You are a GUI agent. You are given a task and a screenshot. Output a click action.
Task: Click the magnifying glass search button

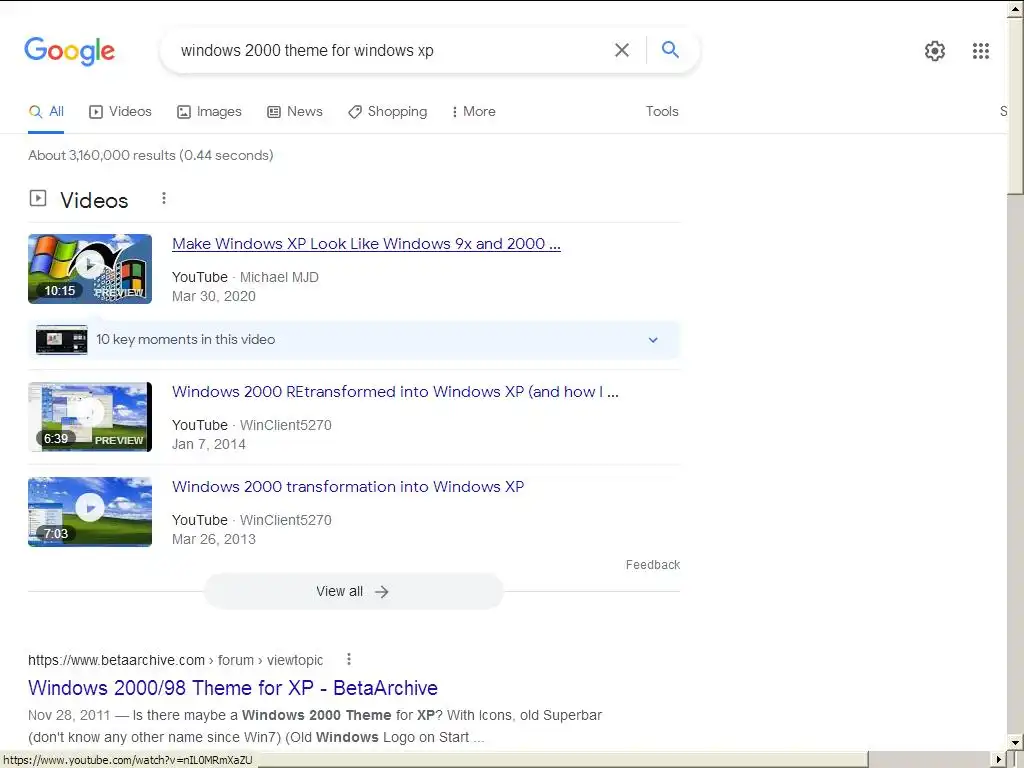[x=670, y=50]
